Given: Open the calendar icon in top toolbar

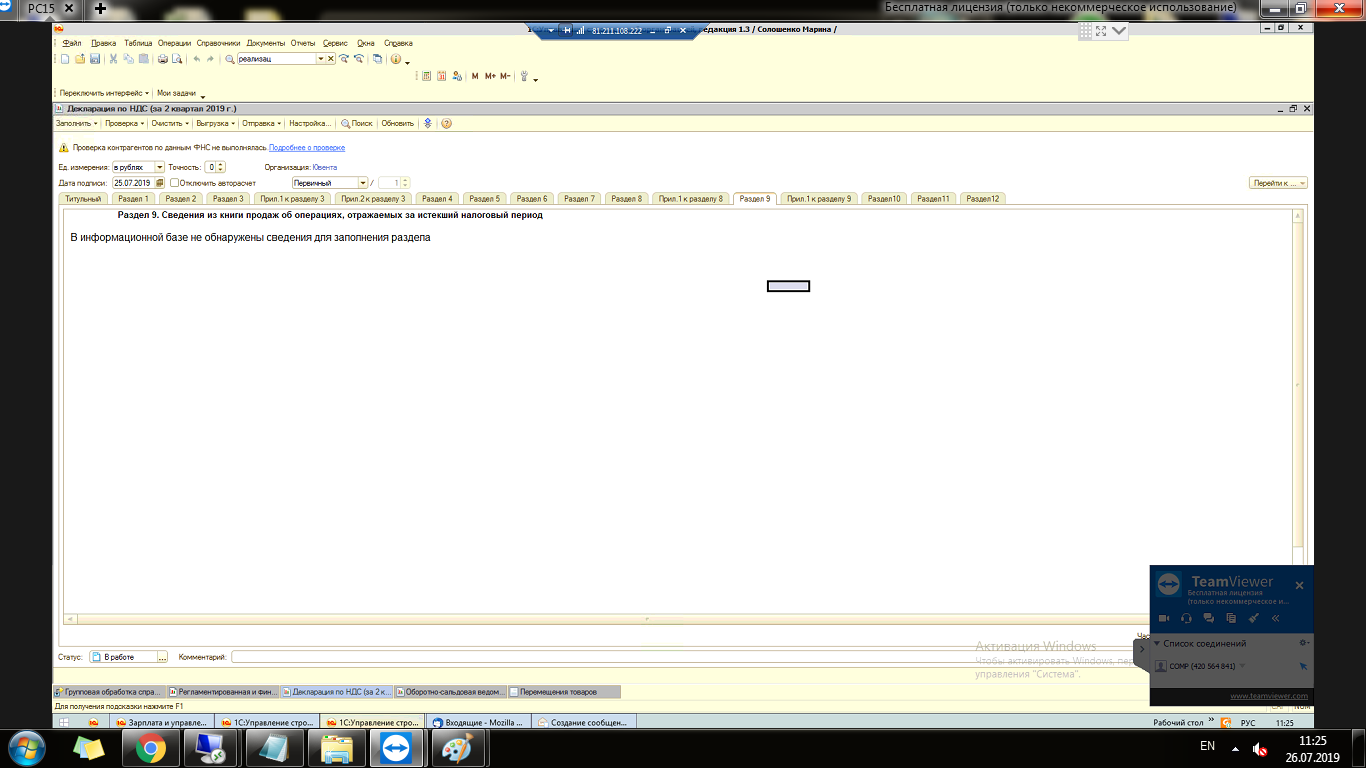Looking at the screenshot, I should [441, 76].
